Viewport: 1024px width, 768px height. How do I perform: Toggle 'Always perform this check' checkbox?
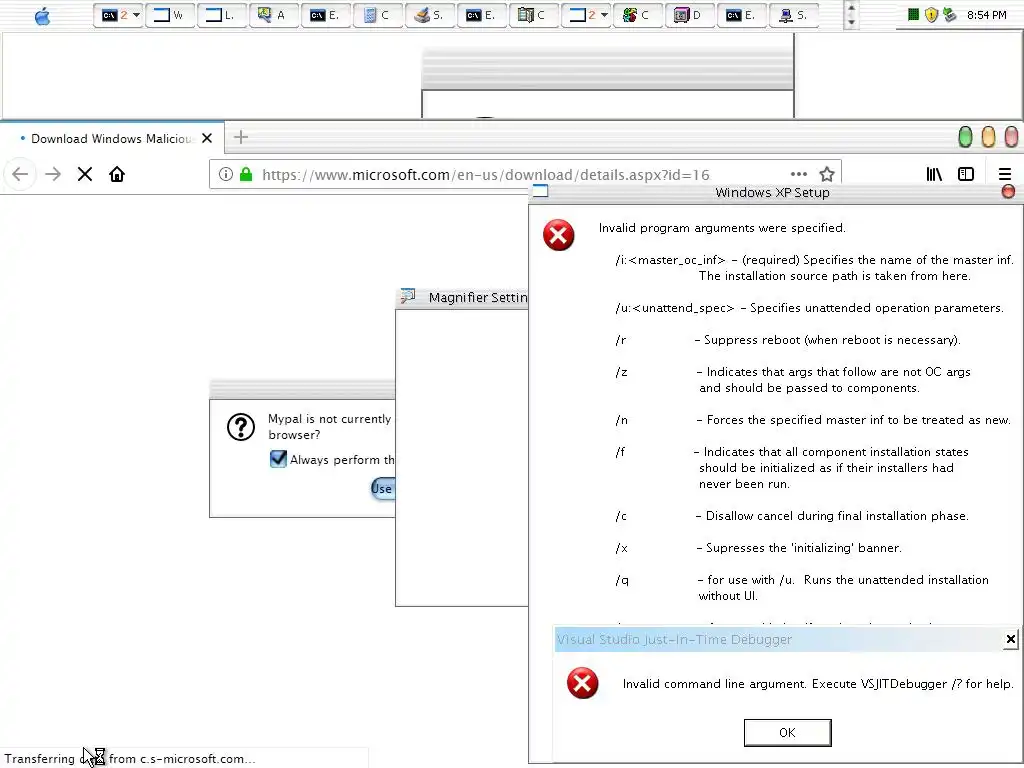[278, 459]
